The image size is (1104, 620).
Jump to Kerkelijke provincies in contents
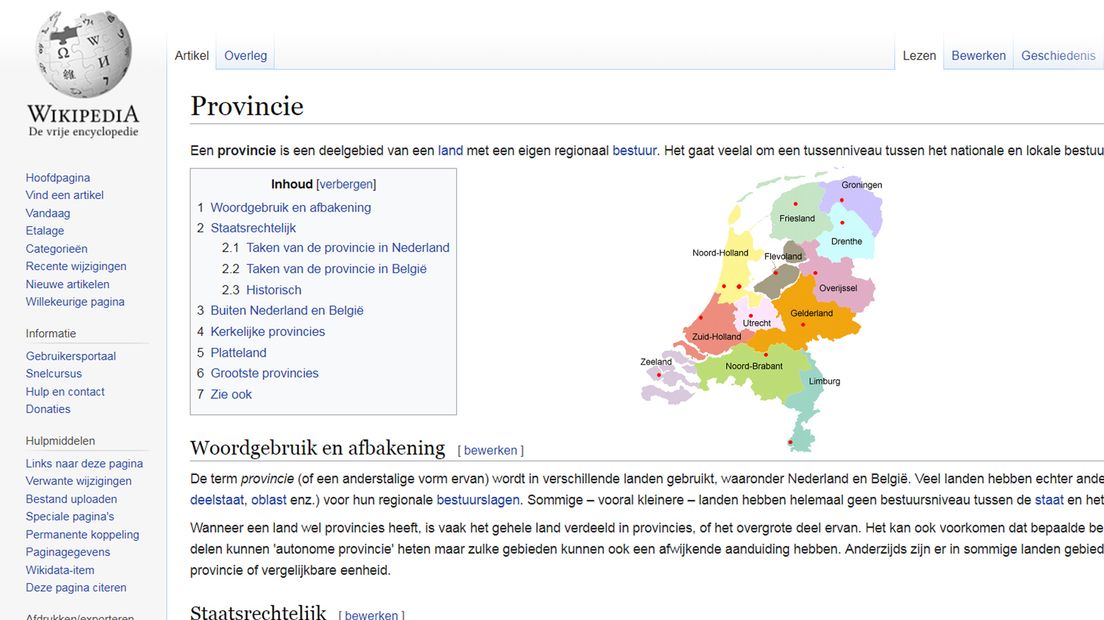(268, 331)
